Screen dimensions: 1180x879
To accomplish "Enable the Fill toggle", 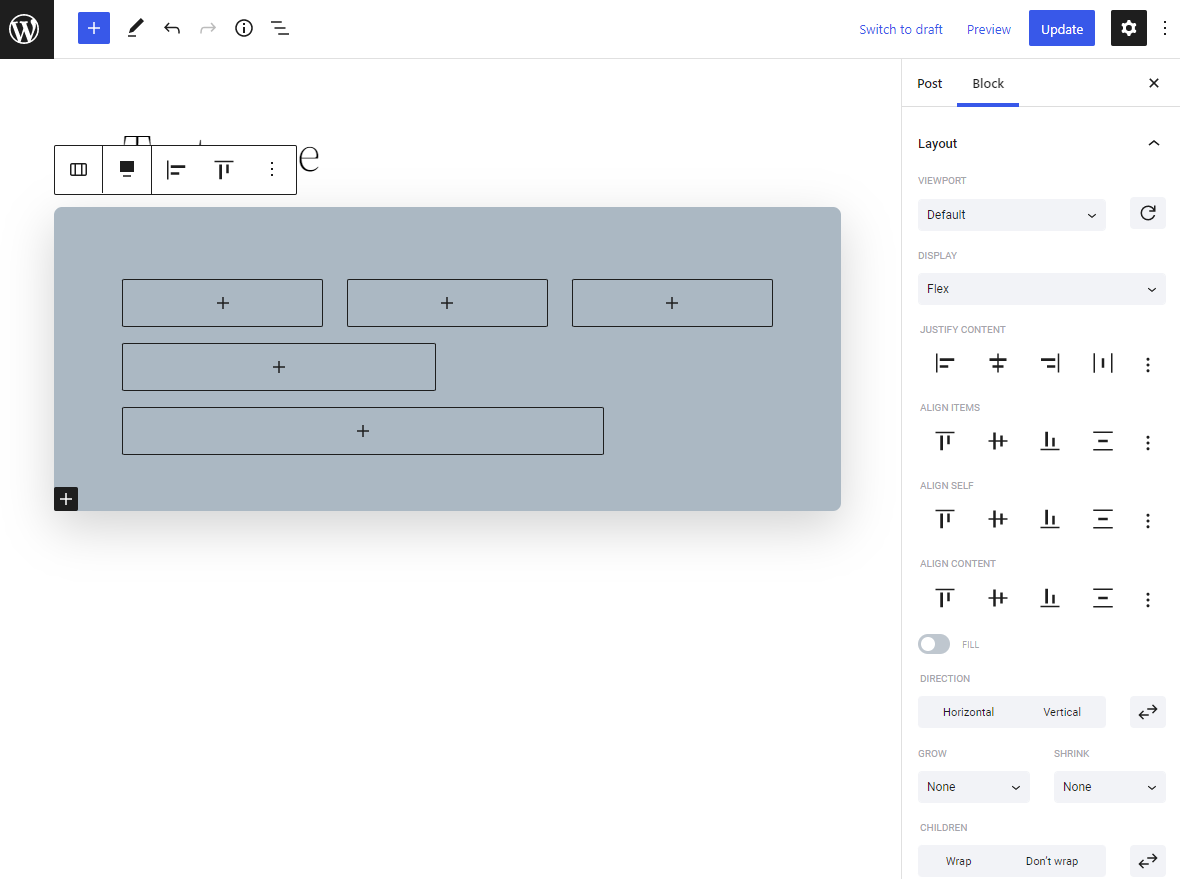I will [934, 644].
